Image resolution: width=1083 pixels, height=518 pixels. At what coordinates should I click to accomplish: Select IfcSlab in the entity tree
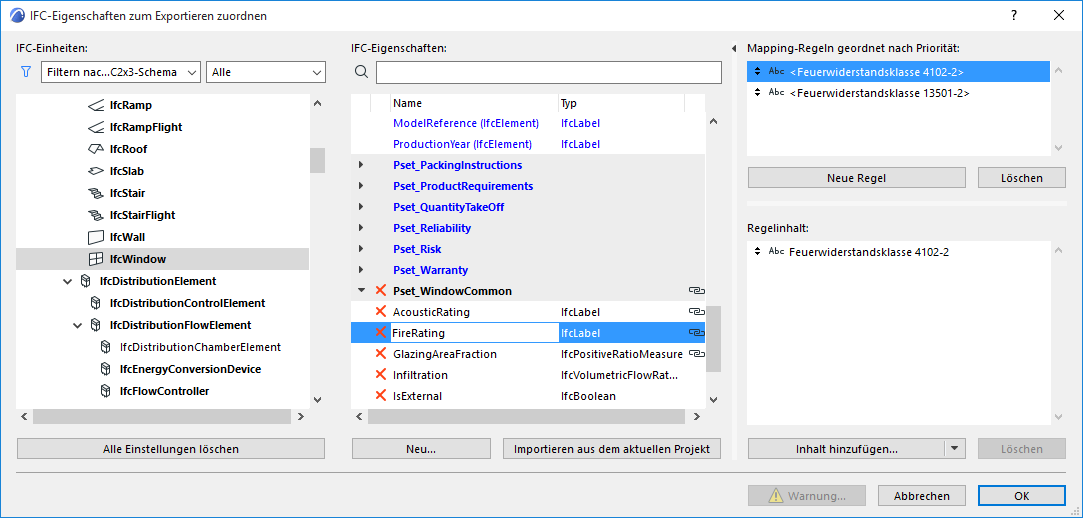(x=127, y=171)
